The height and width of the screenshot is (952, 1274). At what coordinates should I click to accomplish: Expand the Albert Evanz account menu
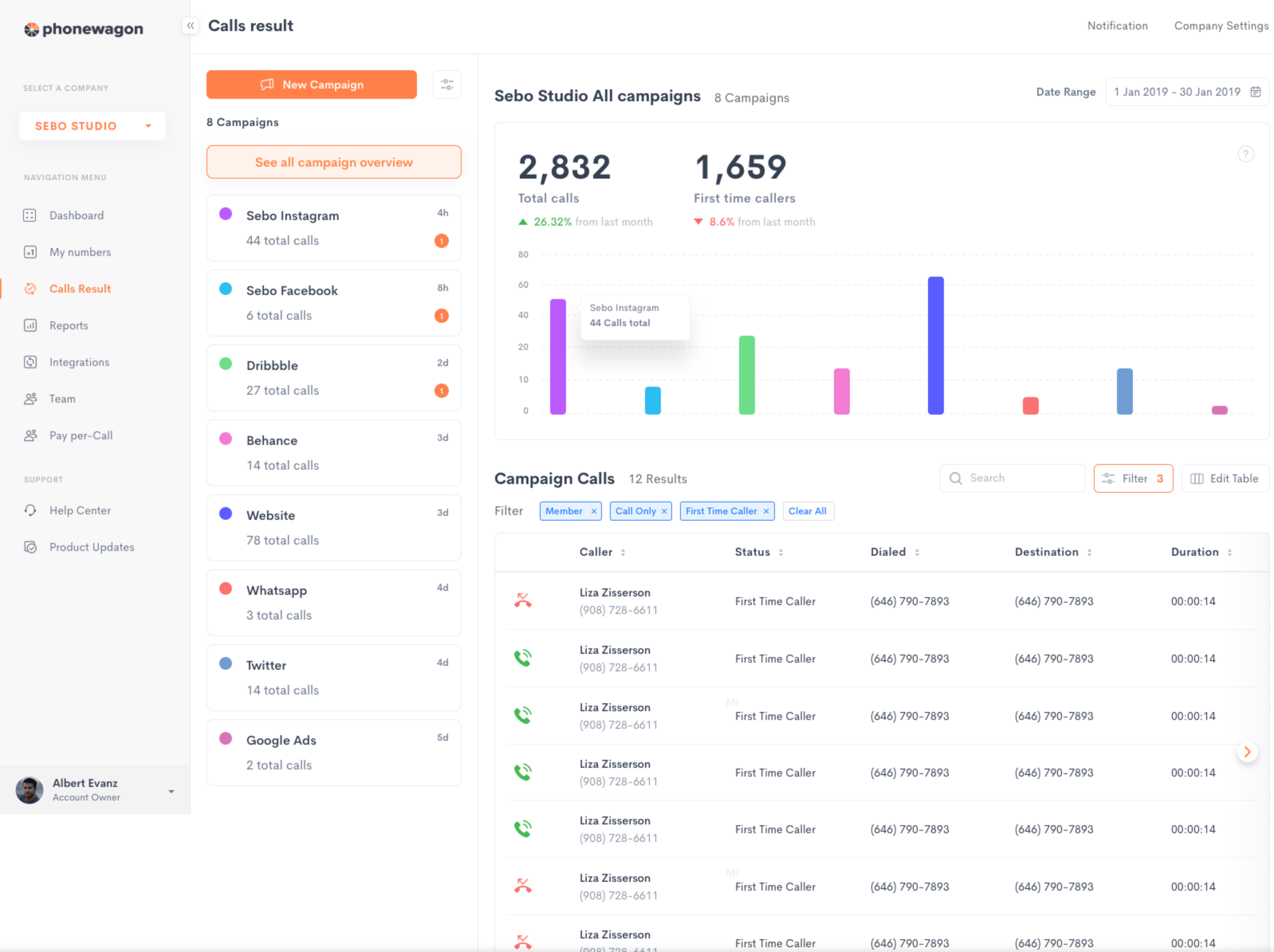(x=171, y=791)
